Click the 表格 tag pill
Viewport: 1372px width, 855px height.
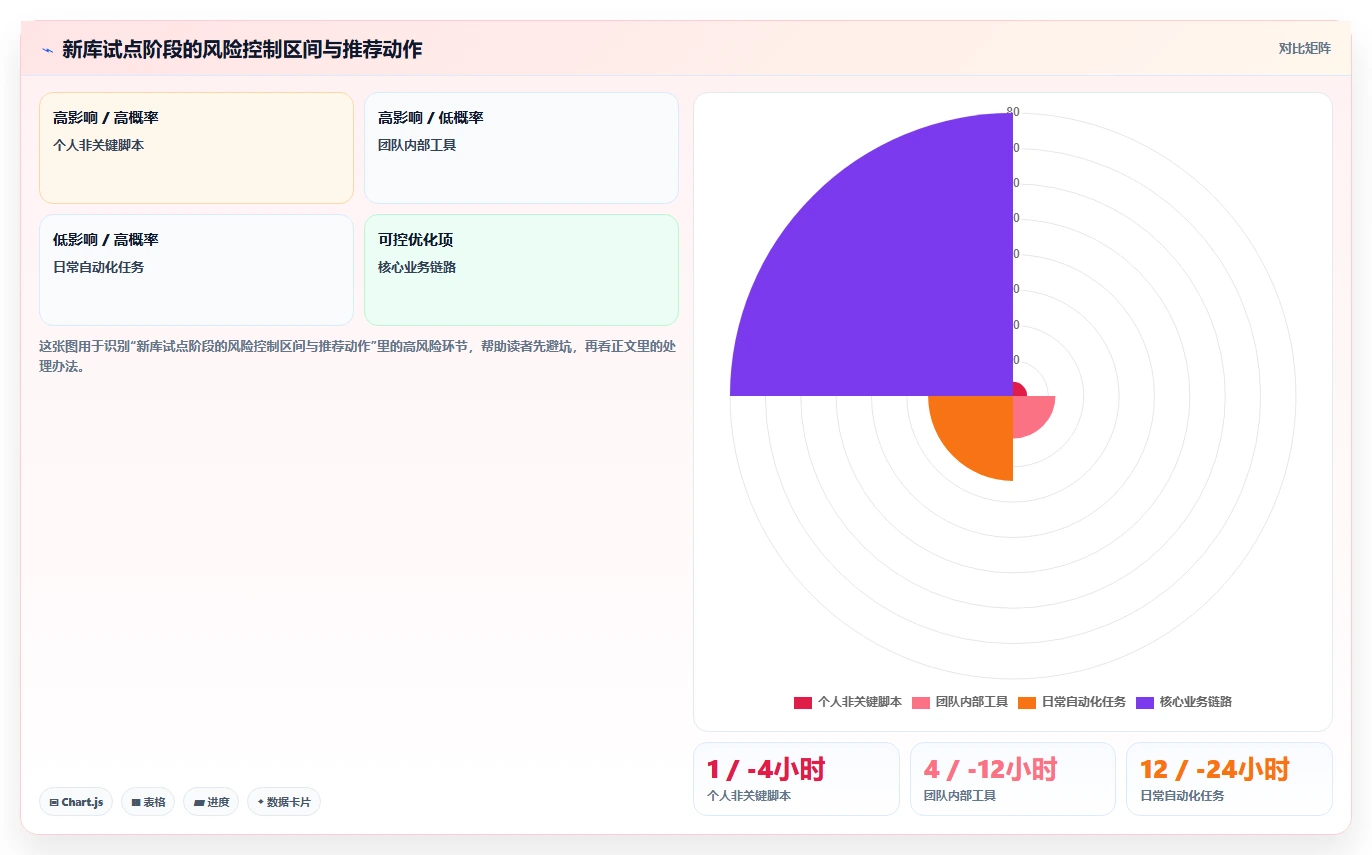(148, 802)
